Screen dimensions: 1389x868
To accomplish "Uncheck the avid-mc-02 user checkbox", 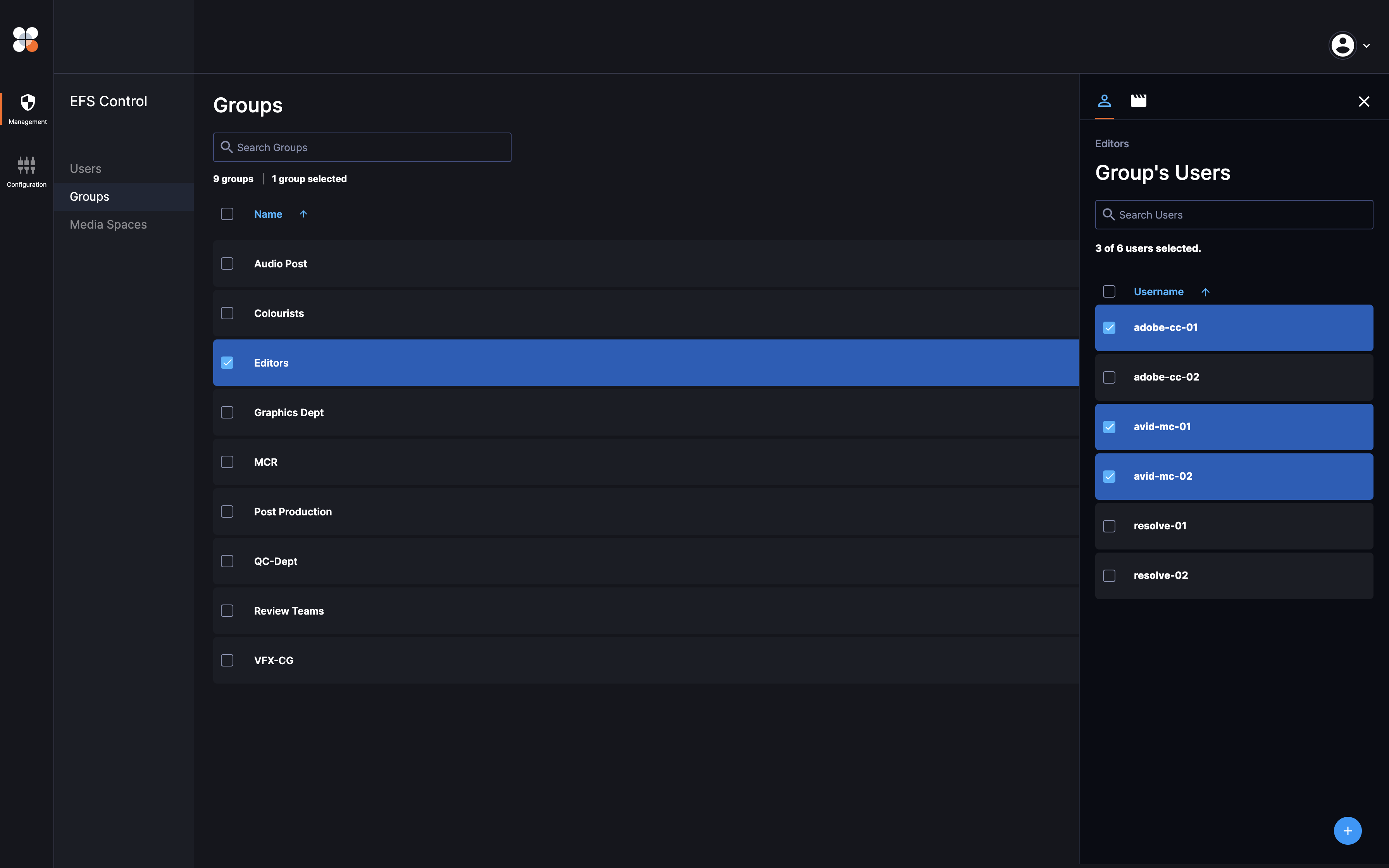I will [1109, 477].
